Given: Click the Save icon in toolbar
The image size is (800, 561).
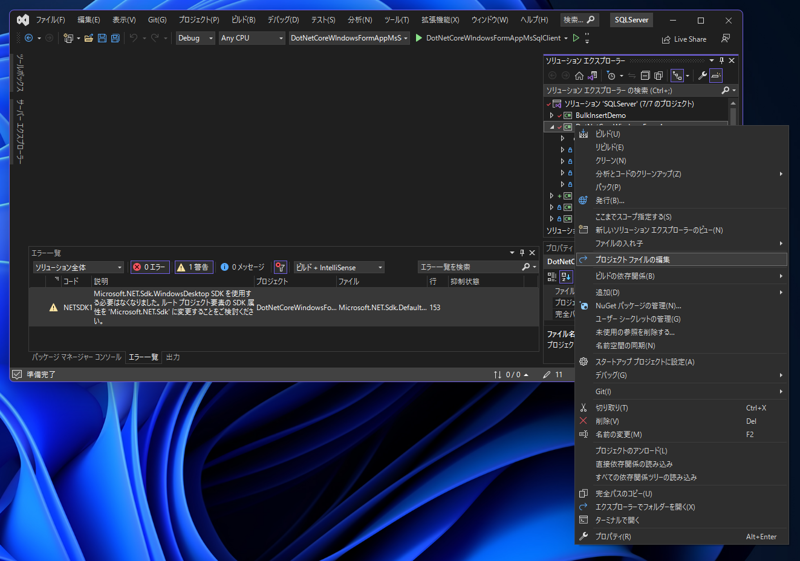Looking at the screenshot, I should click(102, 38).
